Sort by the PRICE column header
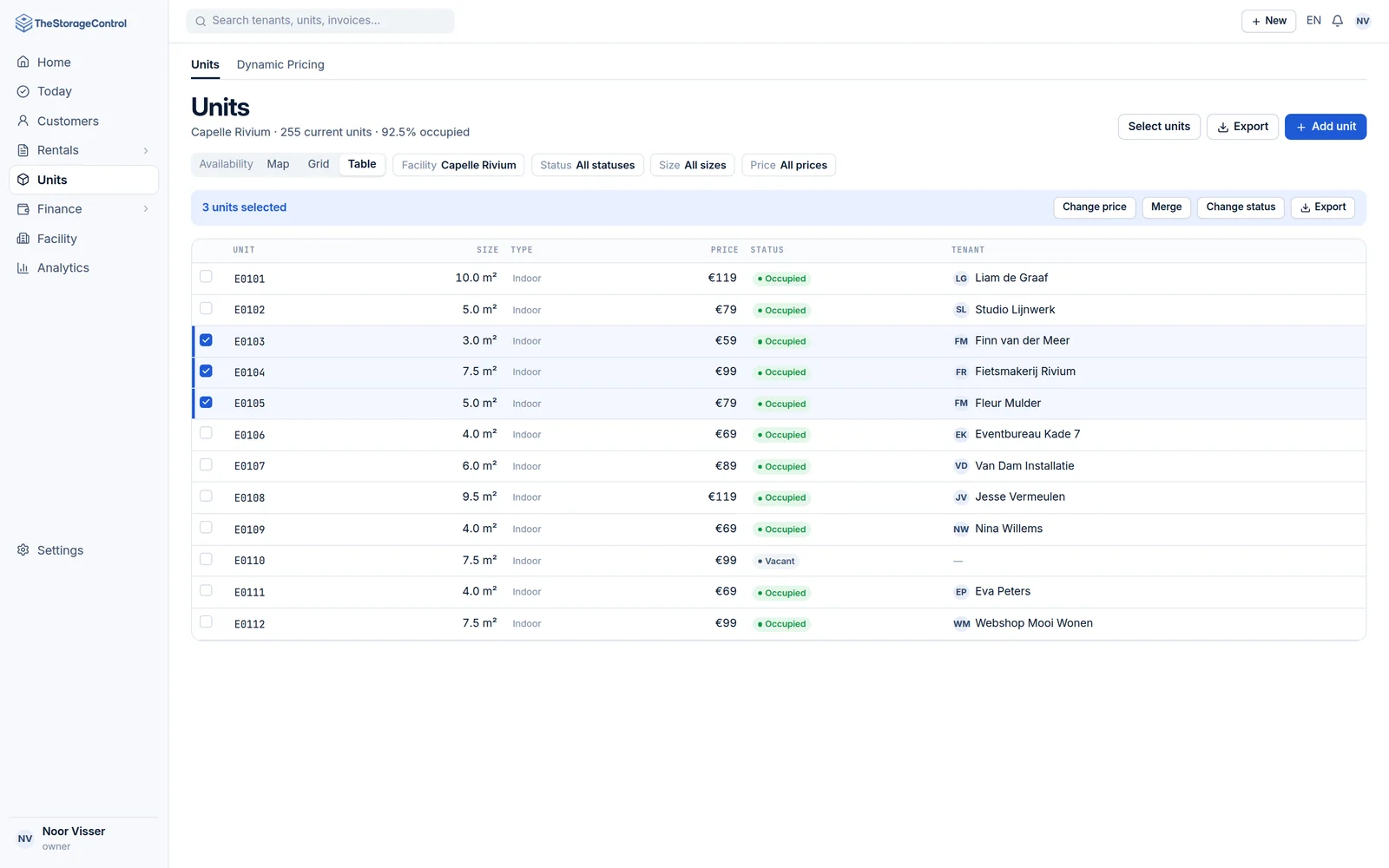The width and height of the screenshot is (1389, 868). tap(724, 250)
